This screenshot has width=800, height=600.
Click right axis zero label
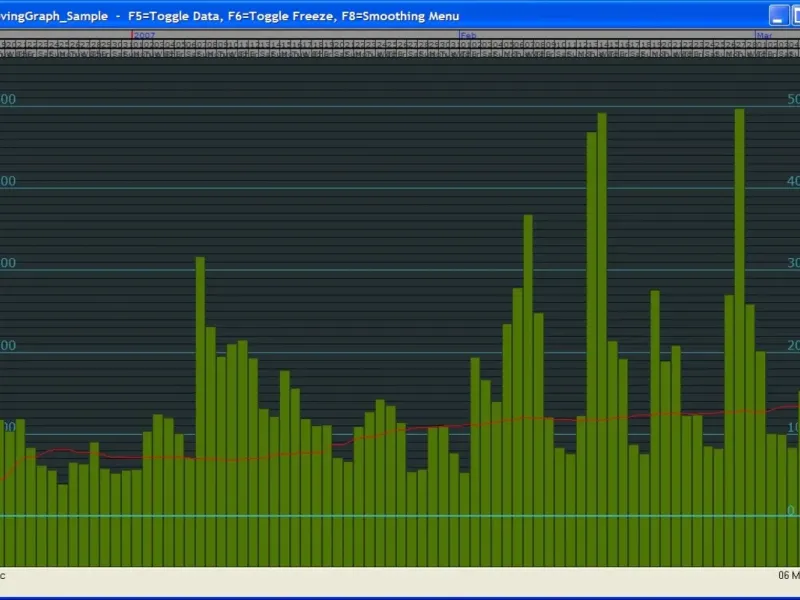(791, 510)
